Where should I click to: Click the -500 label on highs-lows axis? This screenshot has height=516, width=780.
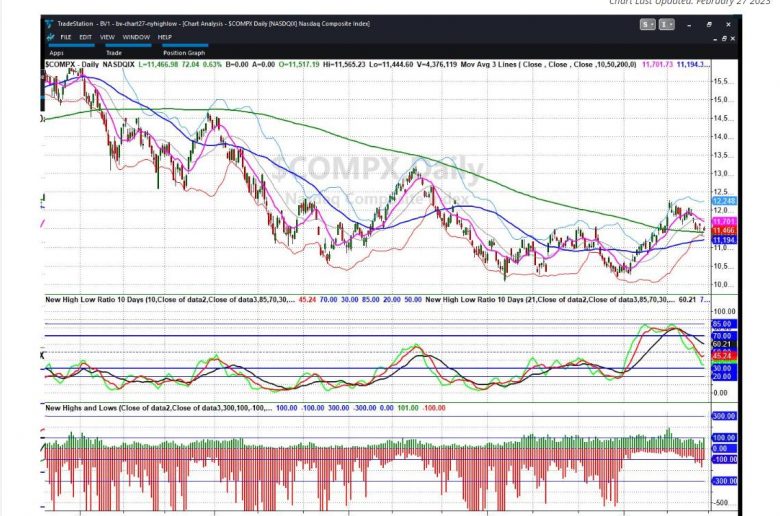(722, 503)
